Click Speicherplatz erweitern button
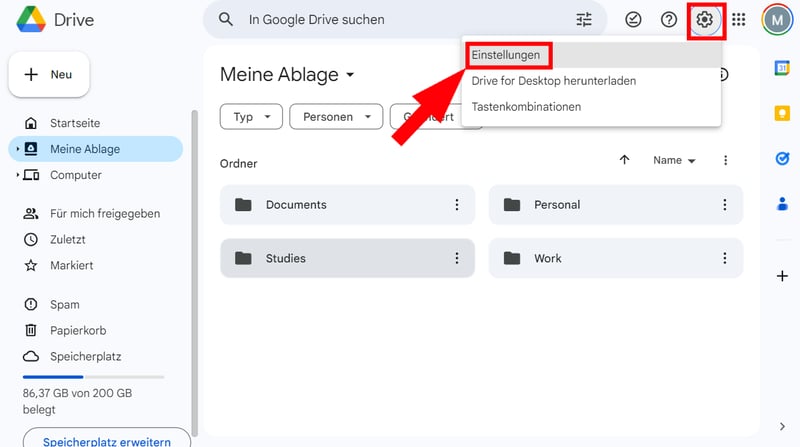Image resolution: width=800 pixels, height=447 pixels. (x=105, y=439)
